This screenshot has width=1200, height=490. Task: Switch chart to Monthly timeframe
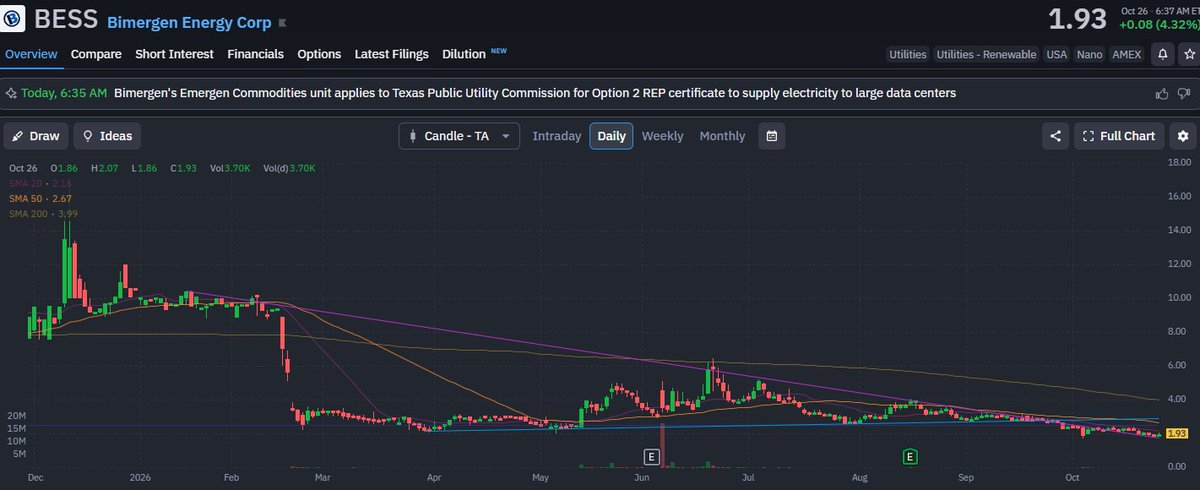click(x=722, y=136)
